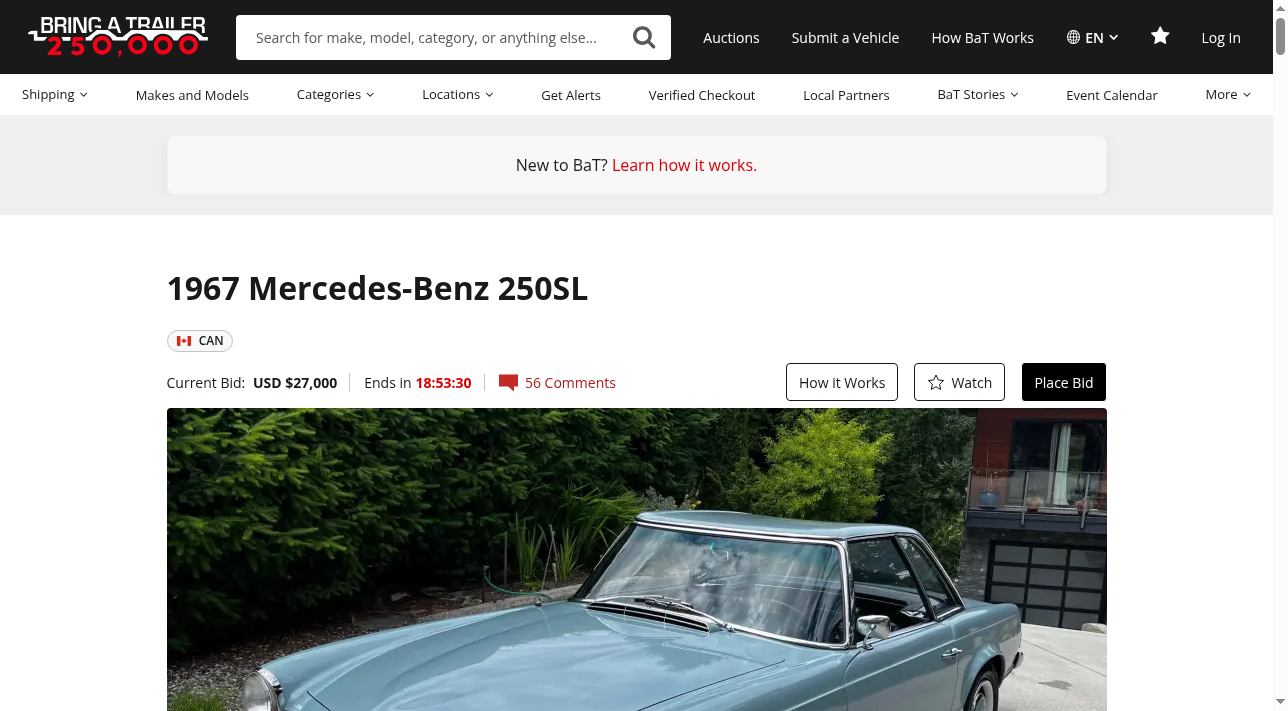Open the favorites star icon in header

pos(1160,36)
